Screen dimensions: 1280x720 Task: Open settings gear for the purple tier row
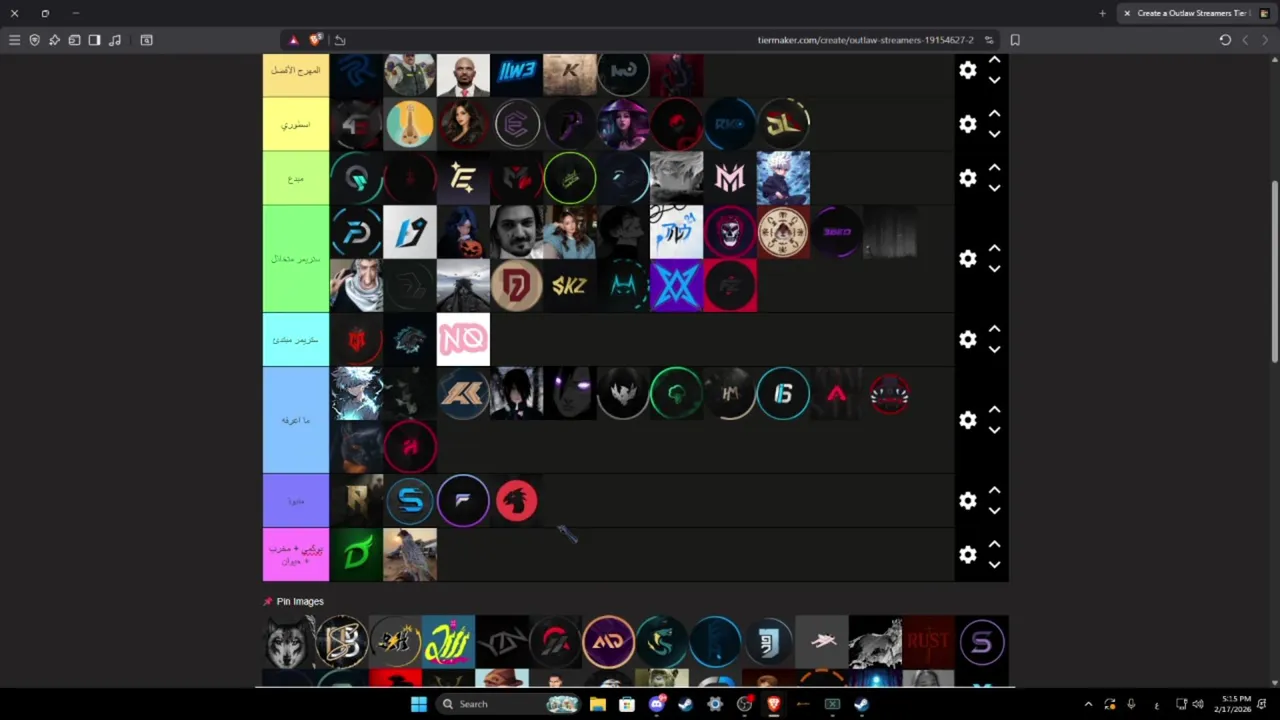point(967,501)
